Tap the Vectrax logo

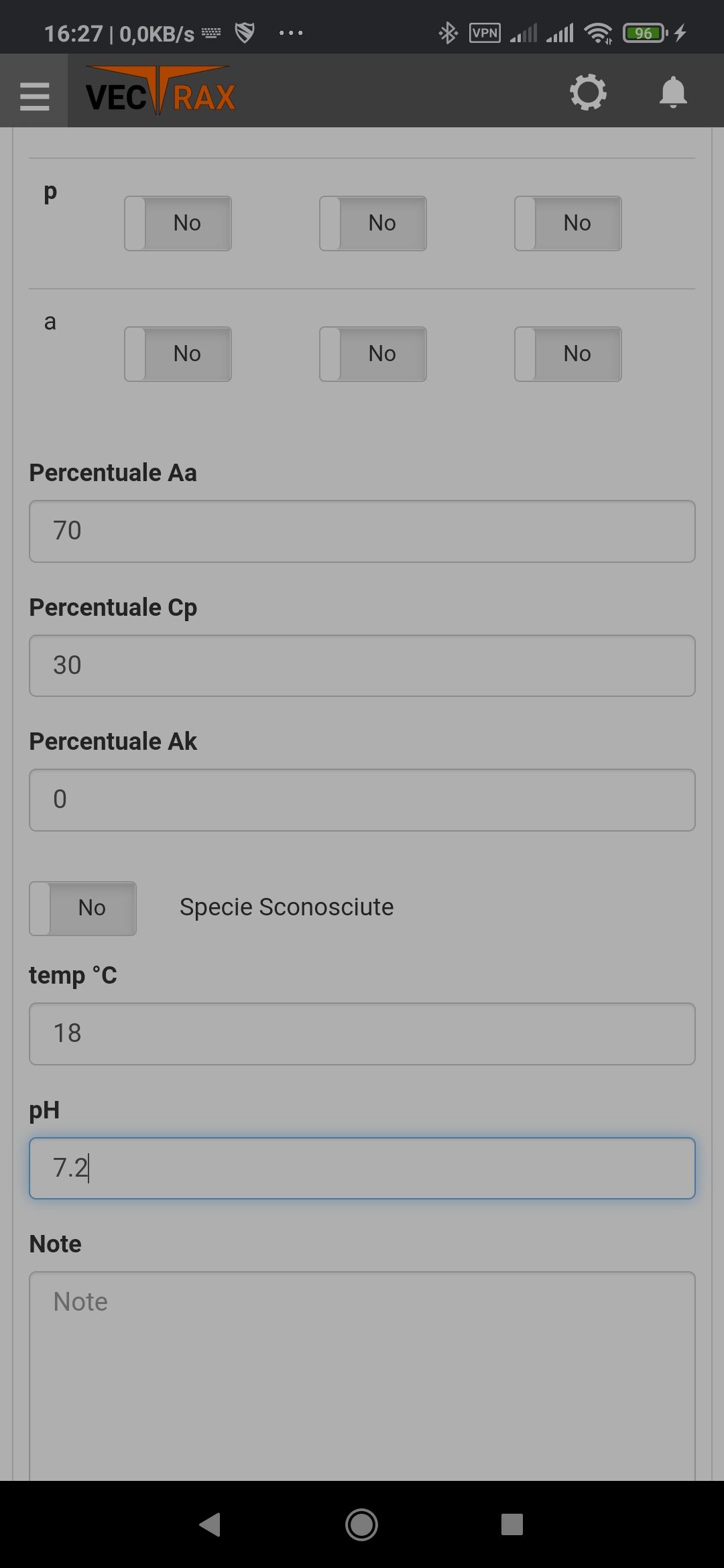[161, 91]
